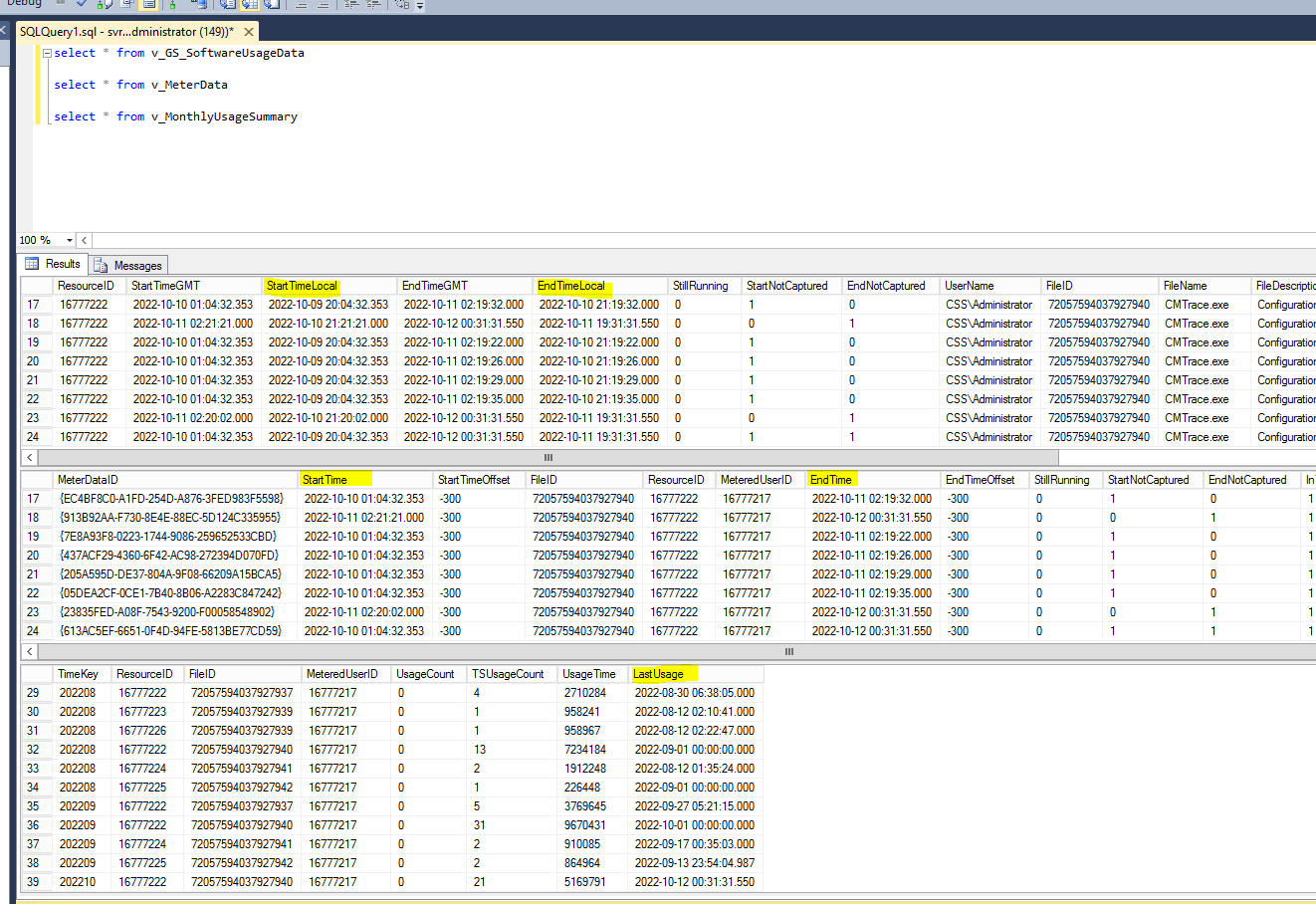This screenshot has width=1316, height=904.
Task: Click the text v_GS_SoftwareUsageData in the query
Action: pyautogui.click(x=227, y=53)
